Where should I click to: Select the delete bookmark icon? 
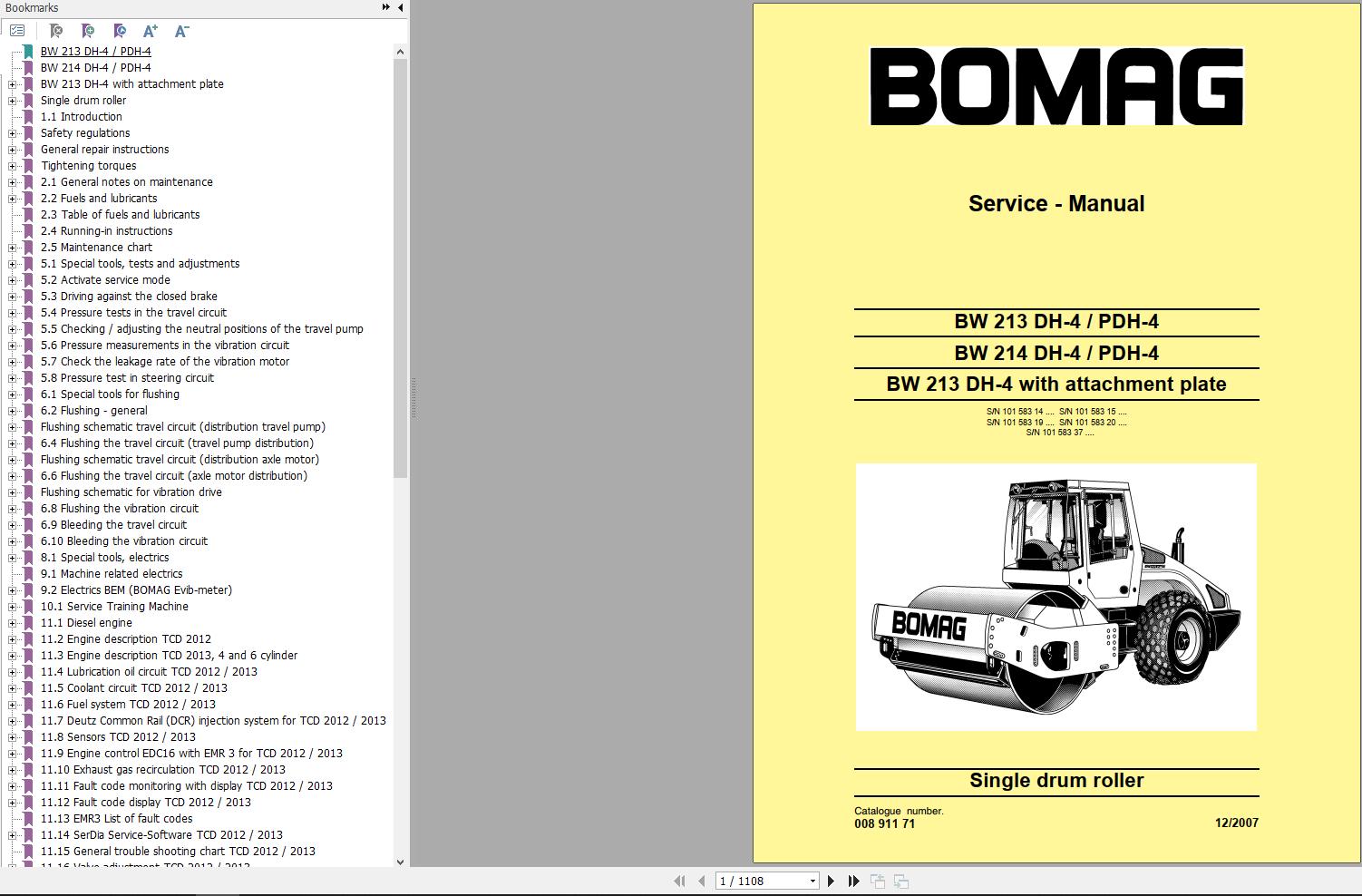(x=56, y=30)
